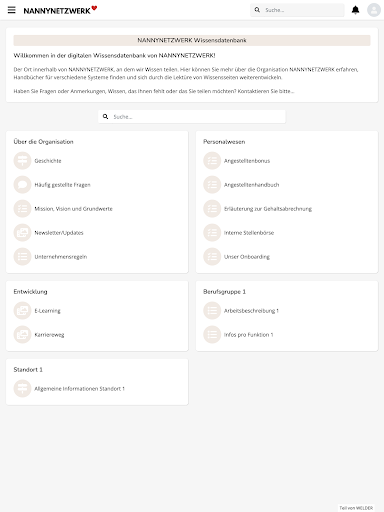The image size is (384, 512).
Task: Open Mission, Vision und Grundwerte page
Action: 73,209
